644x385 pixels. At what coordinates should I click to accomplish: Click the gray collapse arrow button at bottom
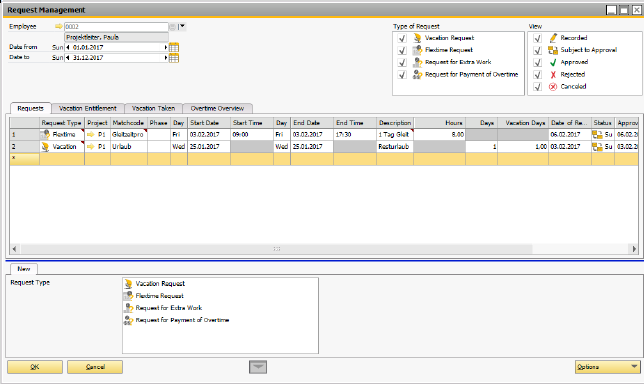point(258,367)
